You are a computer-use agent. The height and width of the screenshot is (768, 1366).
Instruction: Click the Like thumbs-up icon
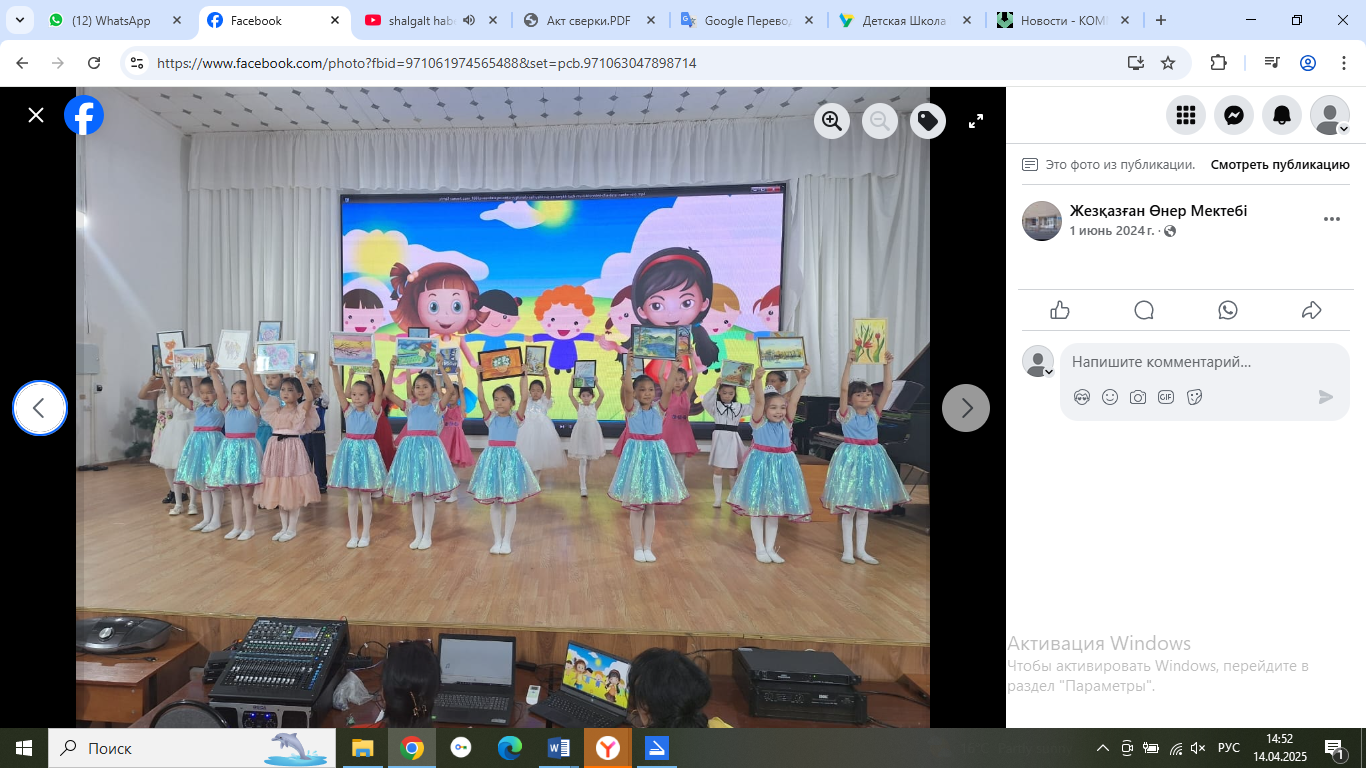(x=1060, y=310)
